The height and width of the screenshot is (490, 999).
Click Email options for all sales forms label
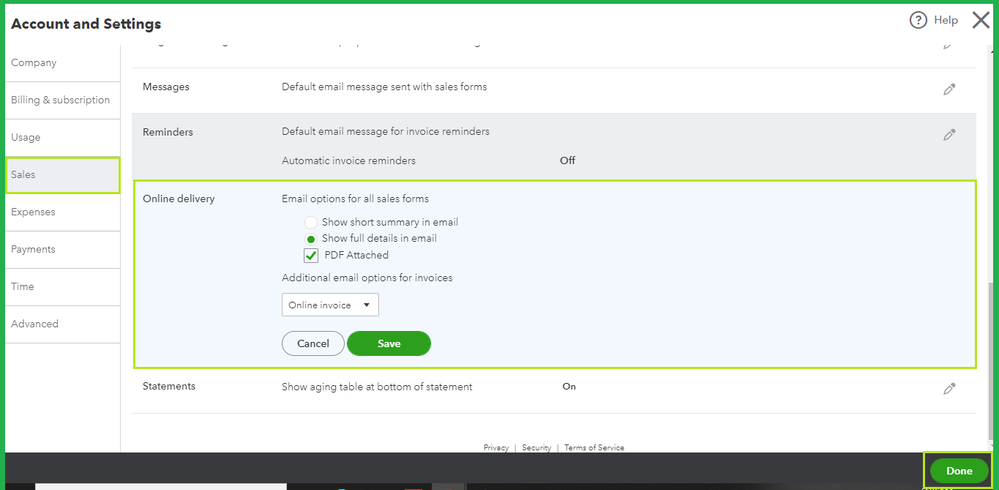pos(355,199)
